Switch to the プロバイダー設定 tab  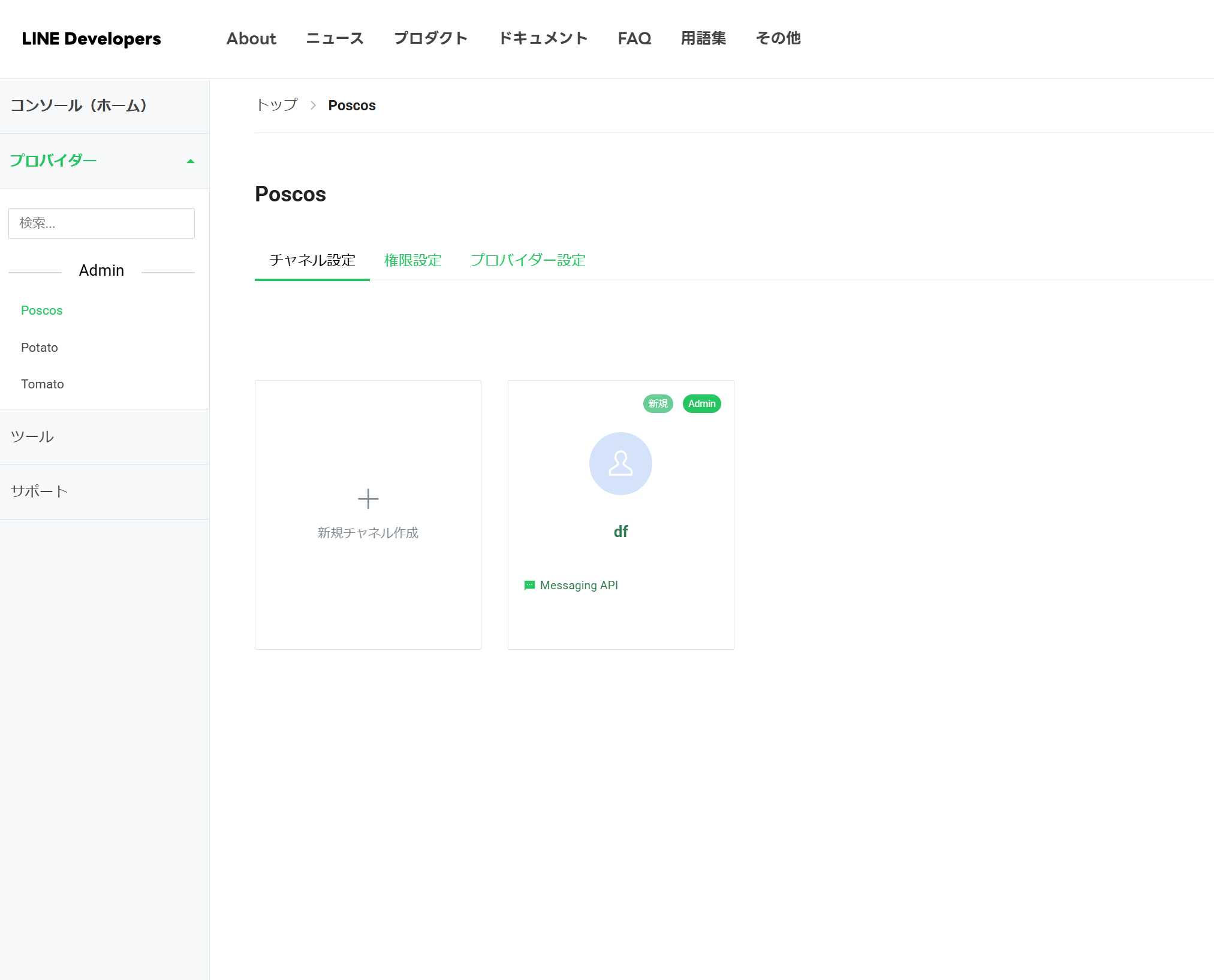tap(528, 260)
